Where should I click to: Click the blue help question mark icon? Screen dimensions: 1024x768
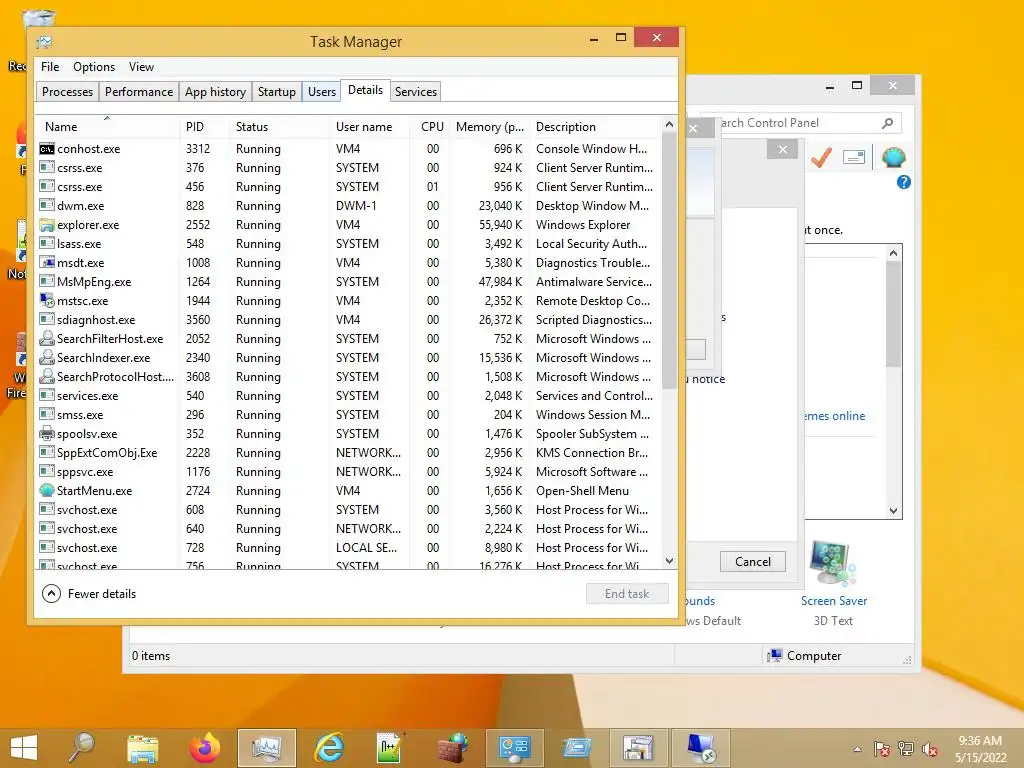pos(904,182)
